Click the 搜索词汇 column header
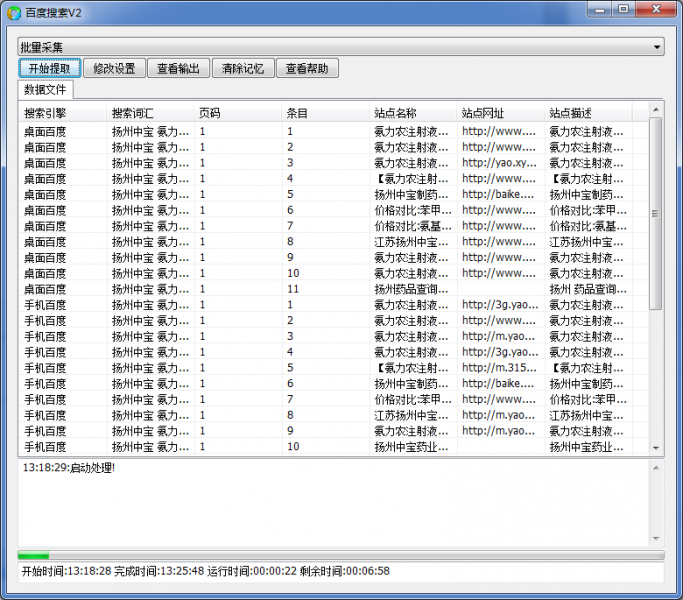683x600 pixels. point(150,113)
